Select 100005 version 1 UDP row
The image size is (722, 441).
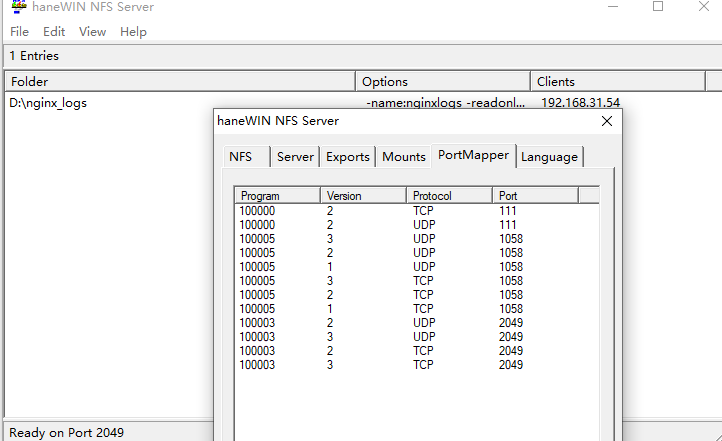pyautogui.click(x=417, y=267)
